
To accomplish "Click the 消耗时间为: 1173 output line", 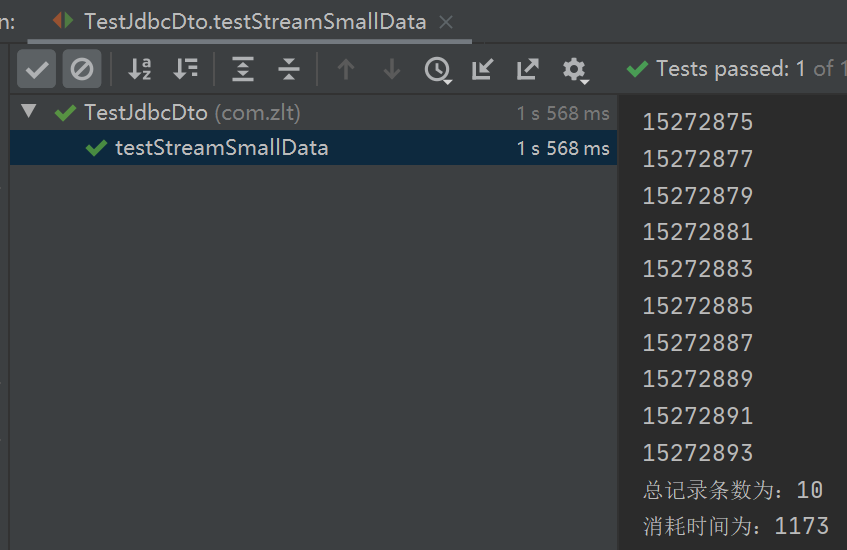I will (736, 526).
